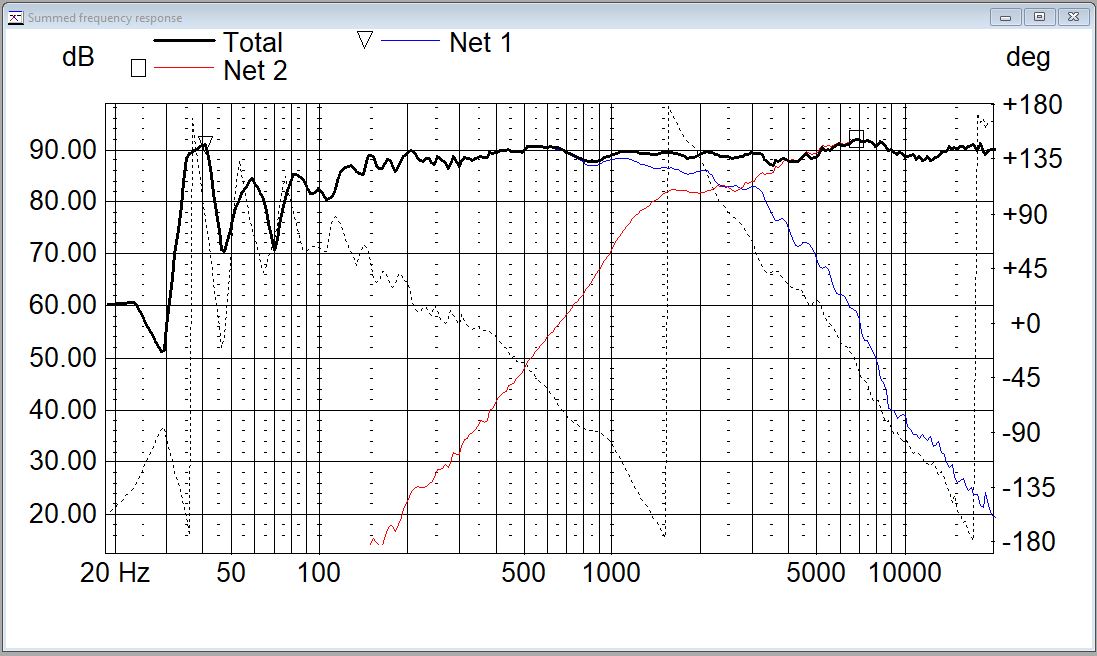Click the 20.00 dB axis label

pos(63,514)
